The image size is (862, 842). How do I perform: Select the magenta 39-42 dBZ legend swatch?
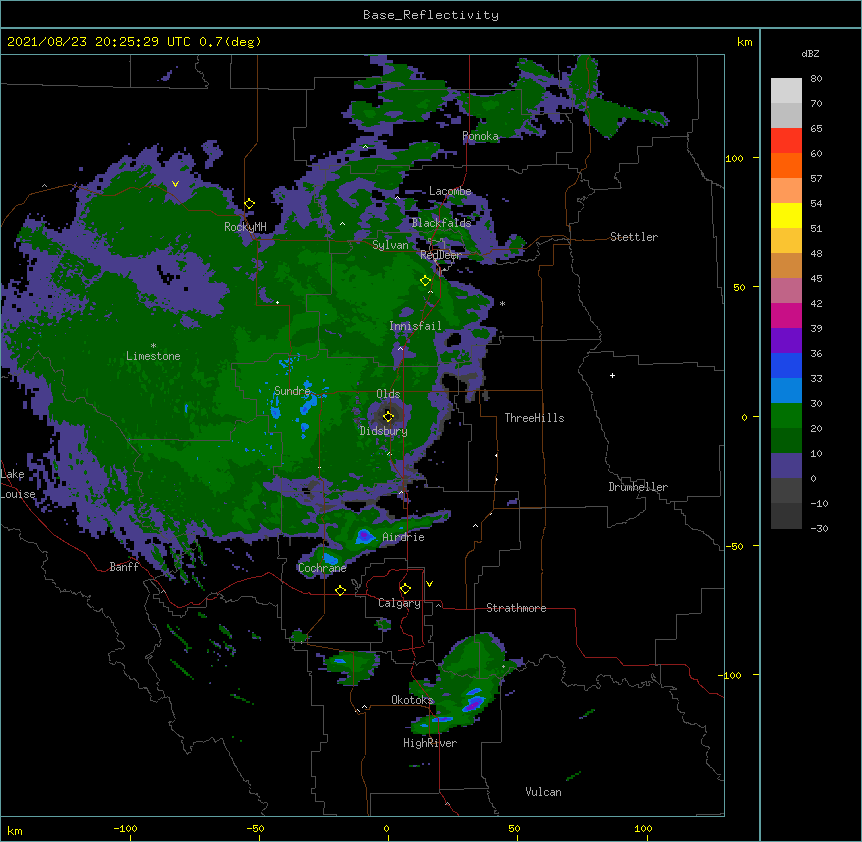[786, 315]
